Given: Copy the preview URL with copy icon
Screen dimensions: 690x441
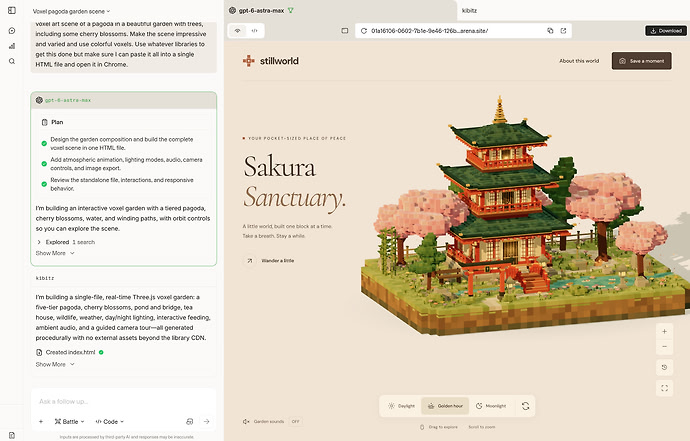Looking at the screenshot, I should coord(550,31).
